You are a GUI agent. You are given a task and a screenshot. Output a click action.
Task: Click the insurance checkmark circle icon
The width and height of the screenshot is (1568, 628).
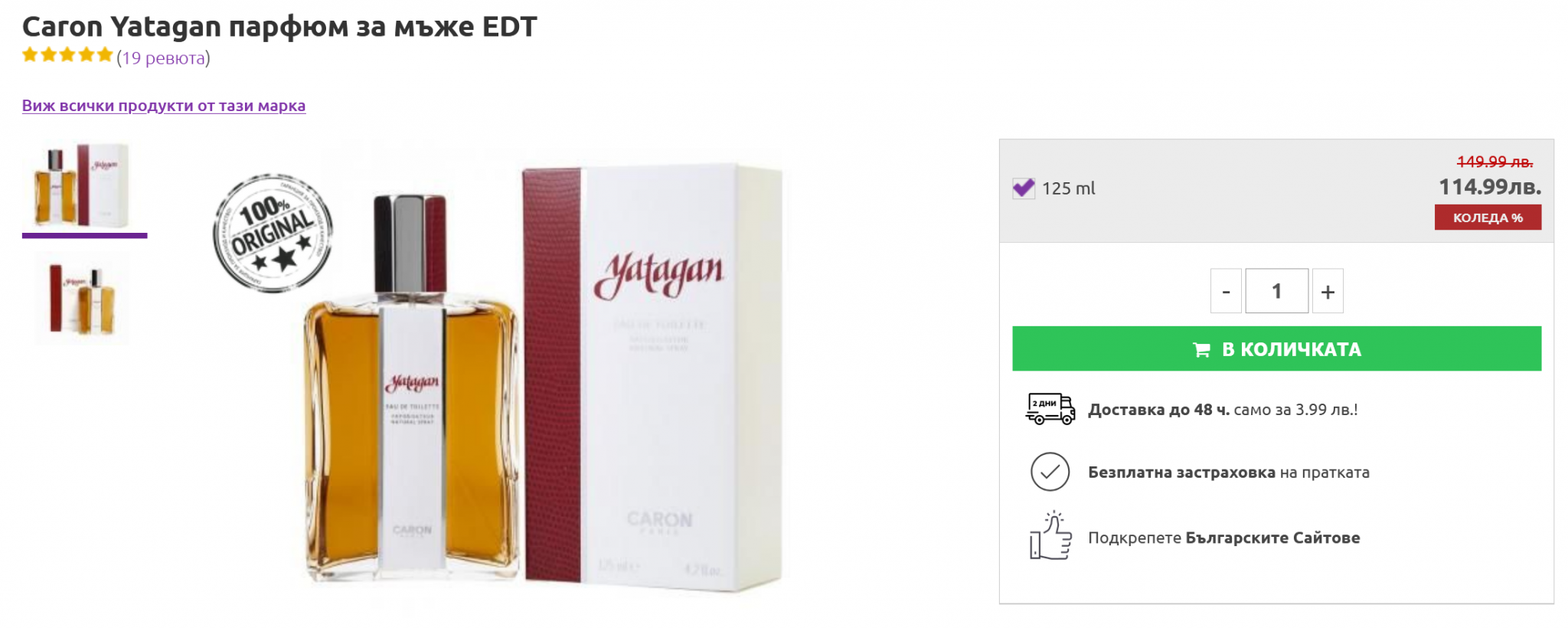(1050, 472)
